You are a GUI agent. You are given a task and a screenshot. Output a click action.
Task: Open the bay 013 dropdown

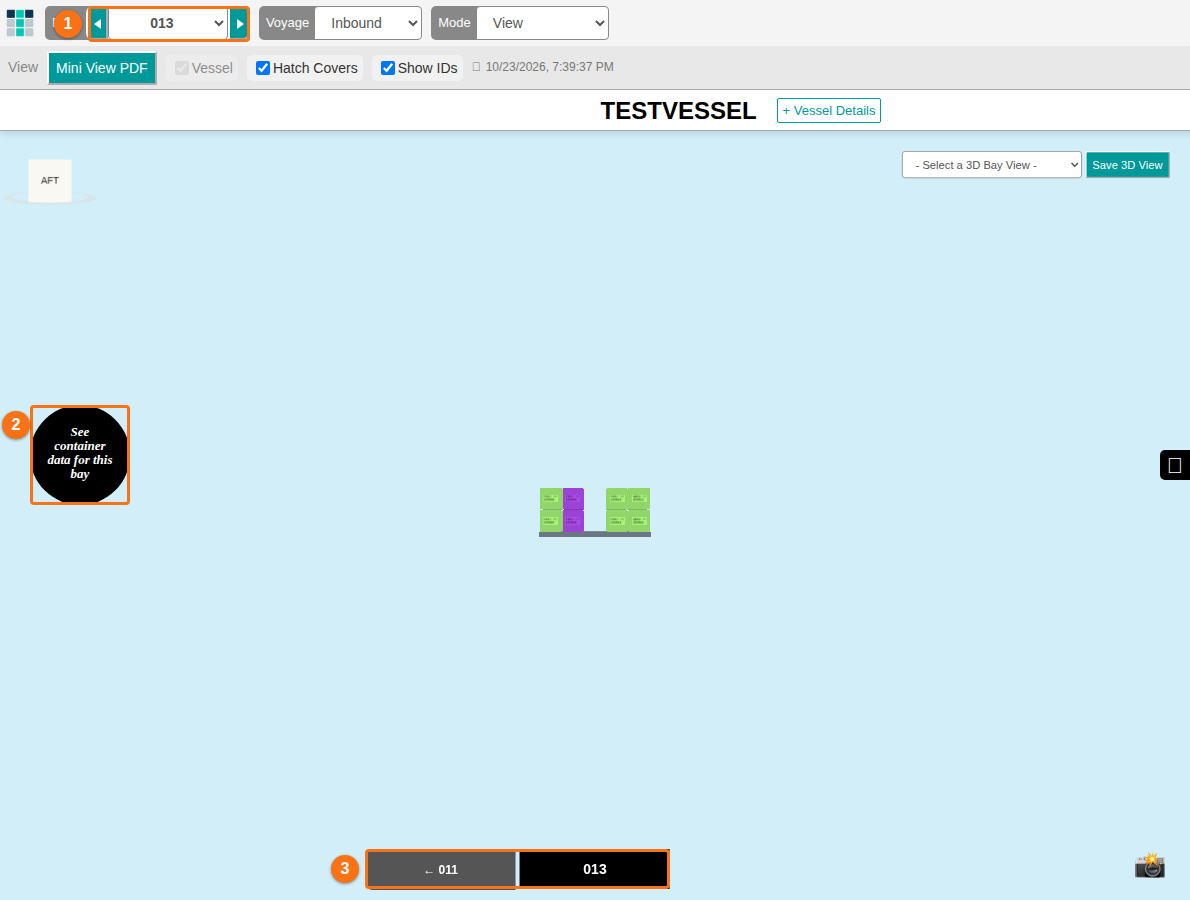point(168,24)
